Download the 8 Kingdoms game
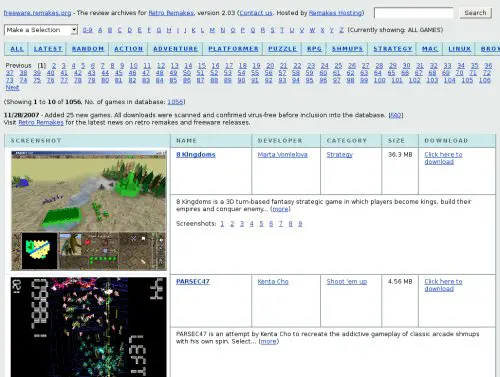The width and height of the screenshot is (500, 377). point(443,158)
